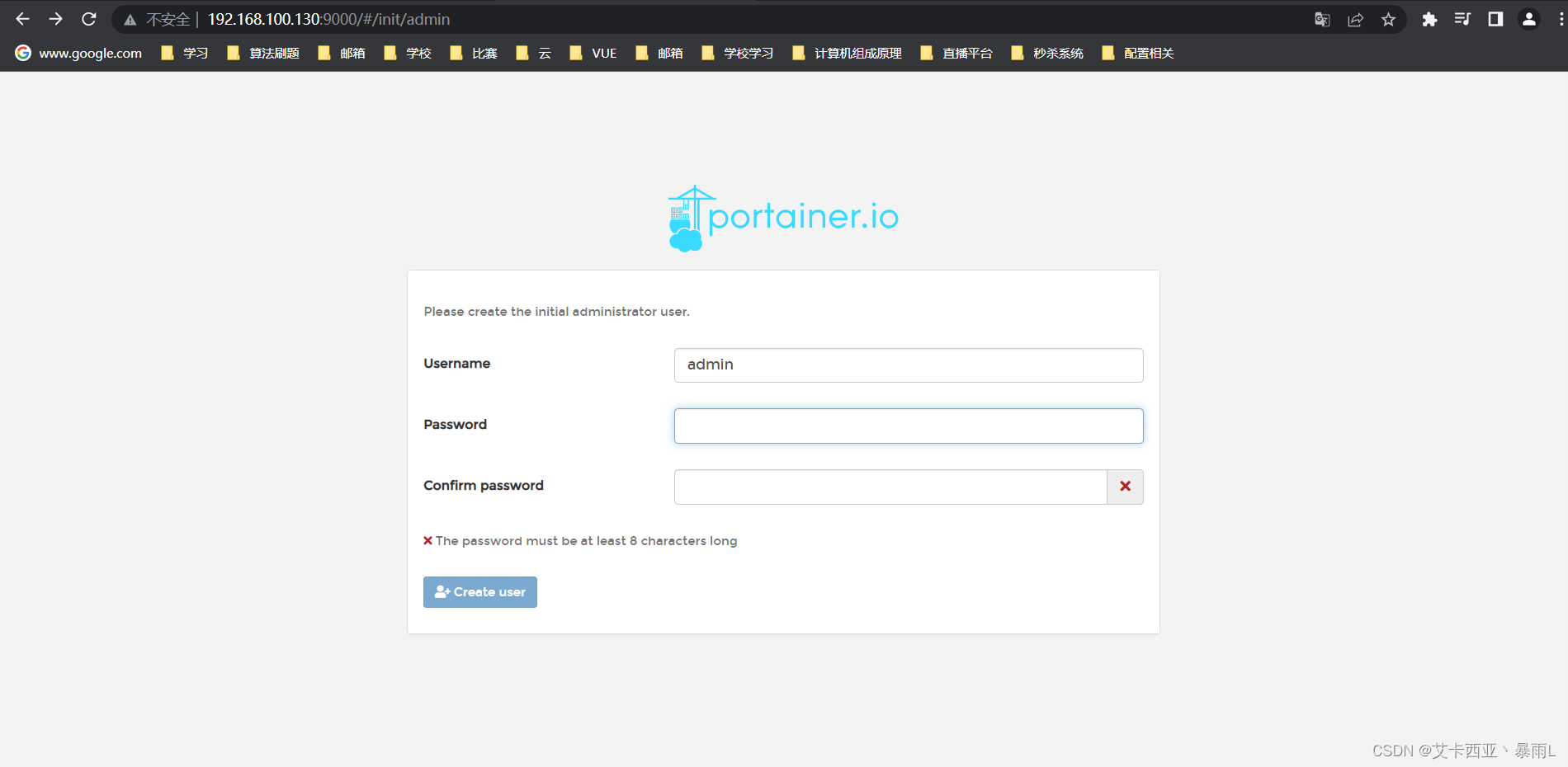
Task: Click the Confirm password label
Action: [484, 486]
